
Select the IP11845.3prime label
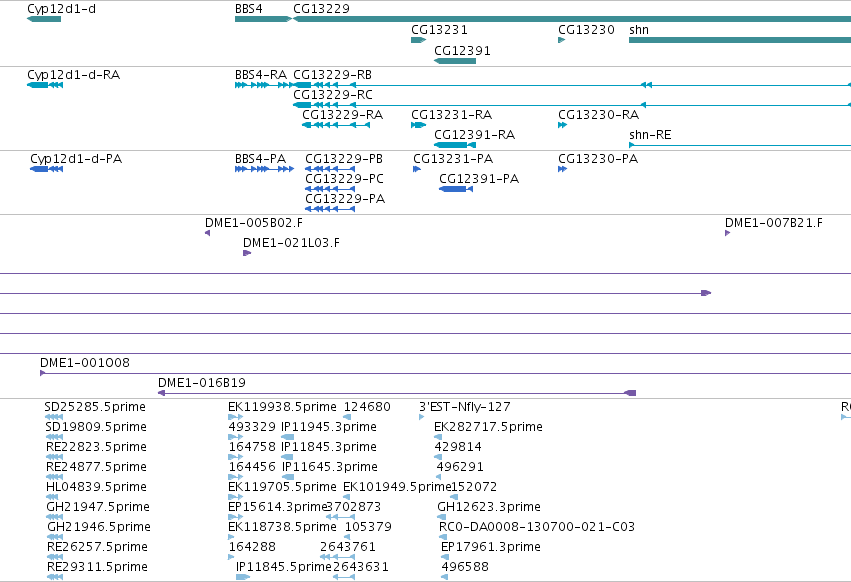(x=329, y=447)
